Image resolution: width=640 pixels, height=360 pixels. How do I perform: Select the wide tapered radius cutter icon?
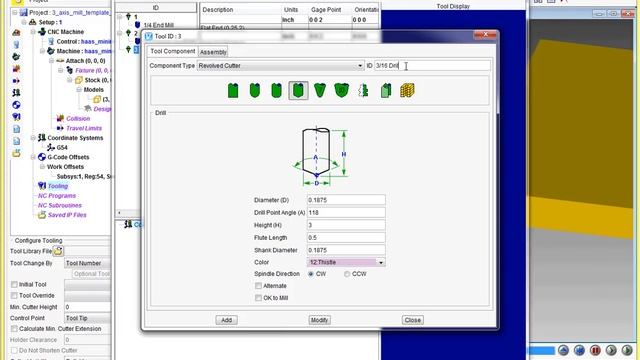[342, 90]
